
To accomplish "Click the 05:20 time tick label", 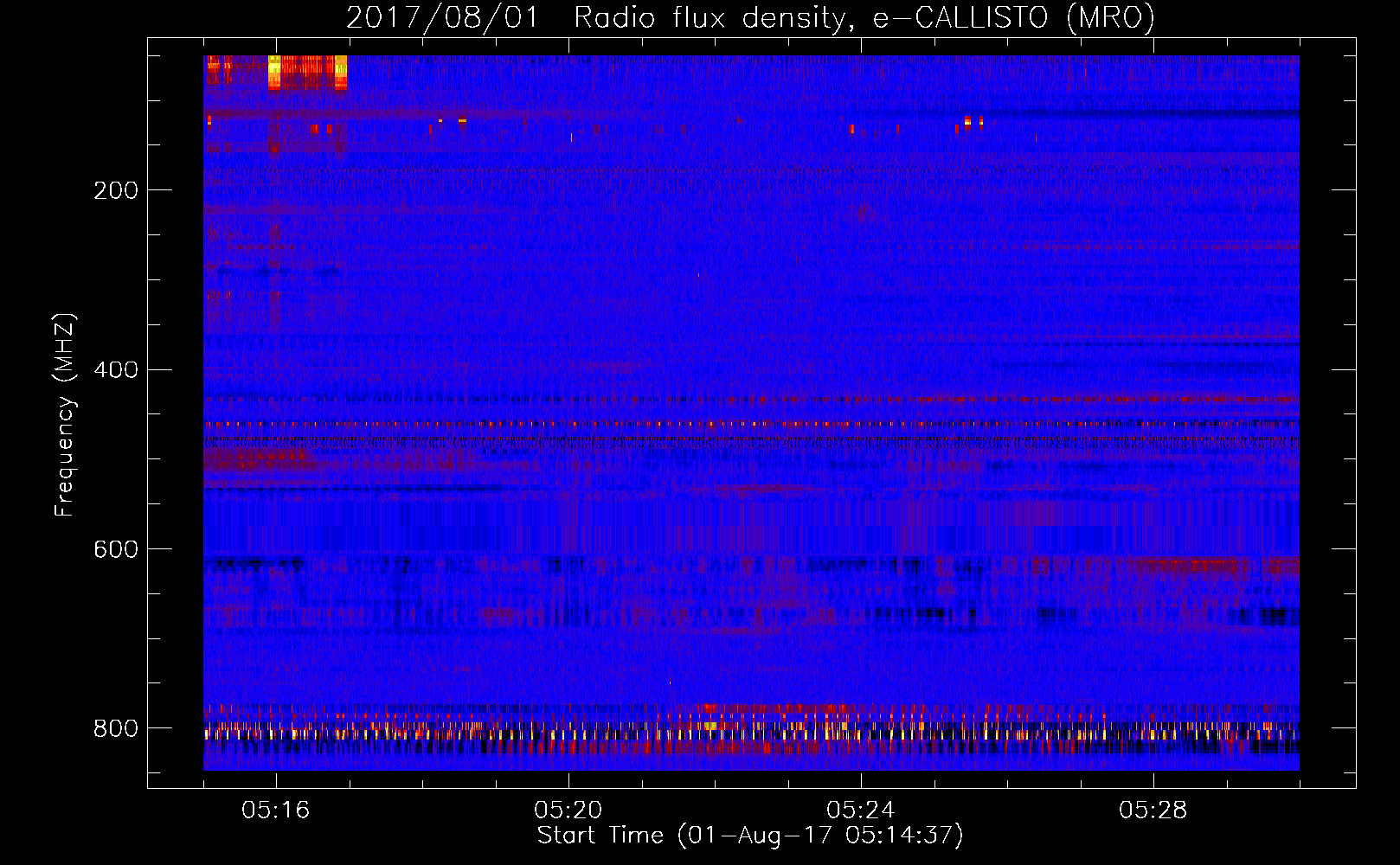I will 568,810.
